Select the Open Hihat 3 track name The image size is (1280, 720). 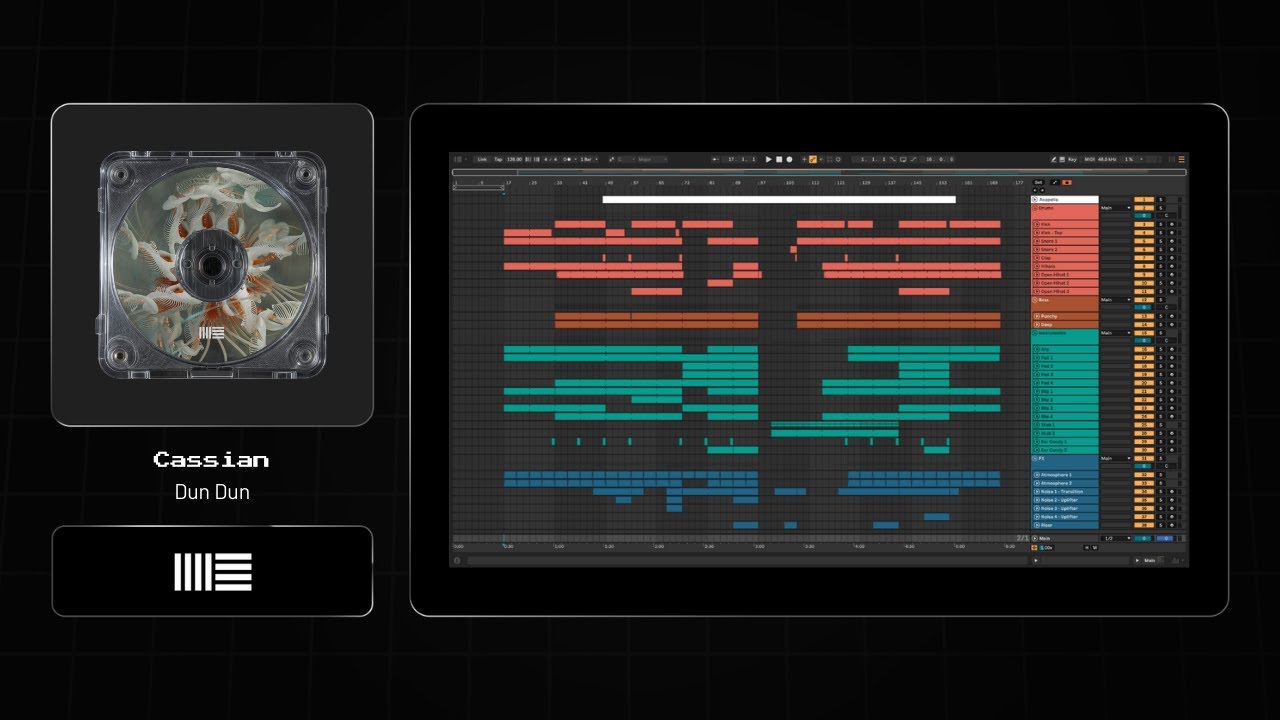[1055, 291]
